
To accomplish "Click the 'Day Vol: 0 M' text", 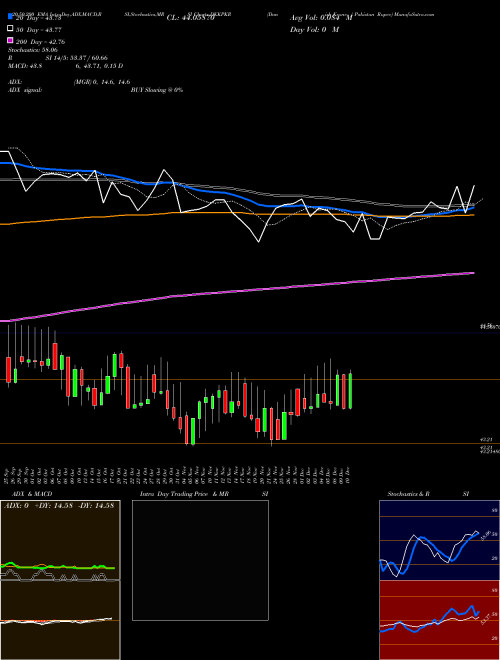I will point(314,29).
